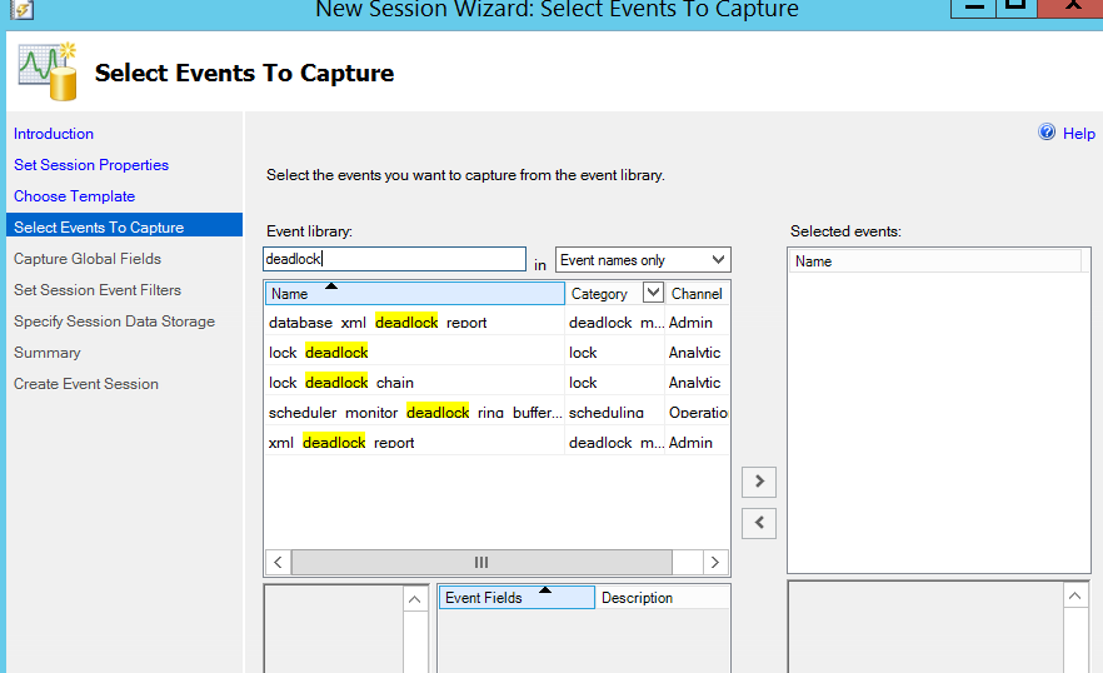
Task: Click the wizard title bar icon
Action: pos(21,9)
